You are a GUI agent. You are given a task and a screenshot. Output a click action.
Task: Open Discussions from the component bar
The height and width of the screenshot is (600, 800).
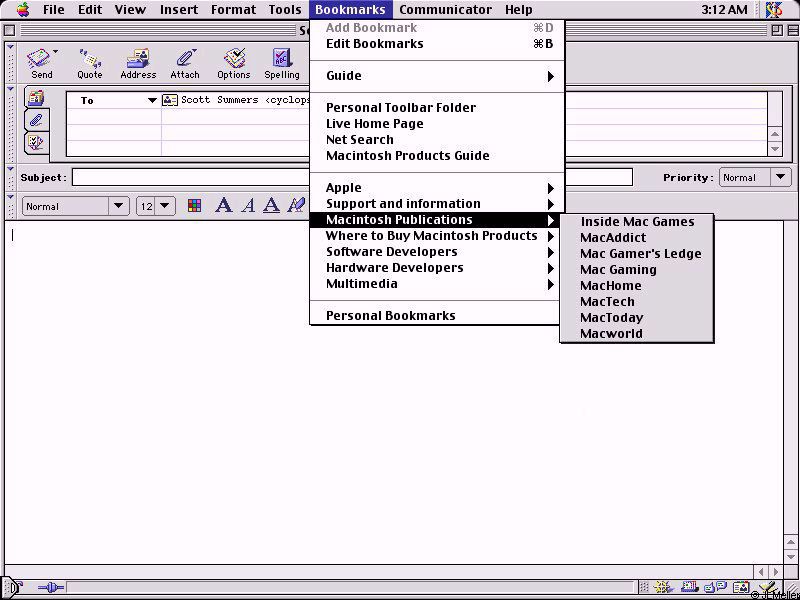tap(714, 588)
